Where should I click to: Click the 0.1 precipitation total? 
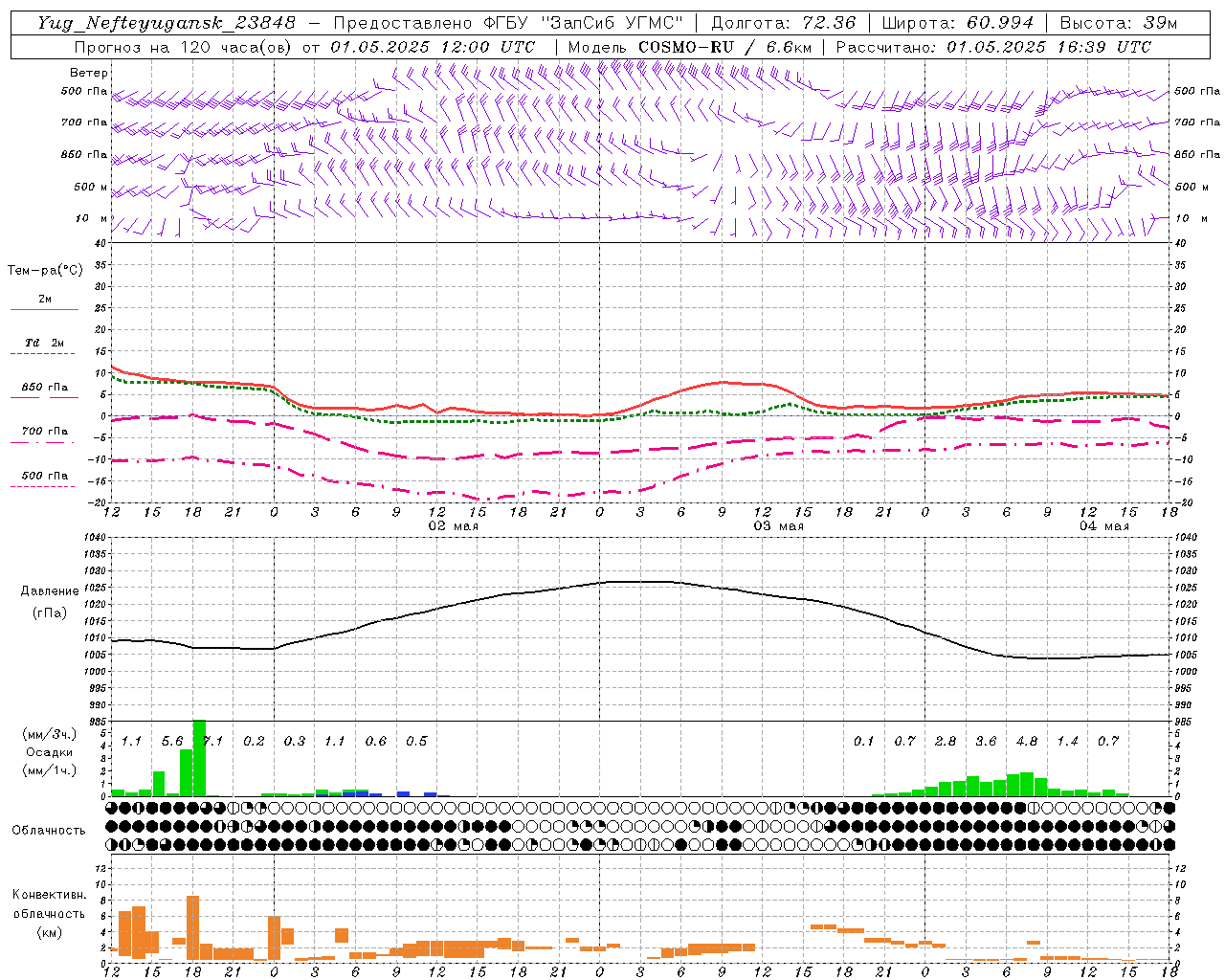click(x=864, y=741)
